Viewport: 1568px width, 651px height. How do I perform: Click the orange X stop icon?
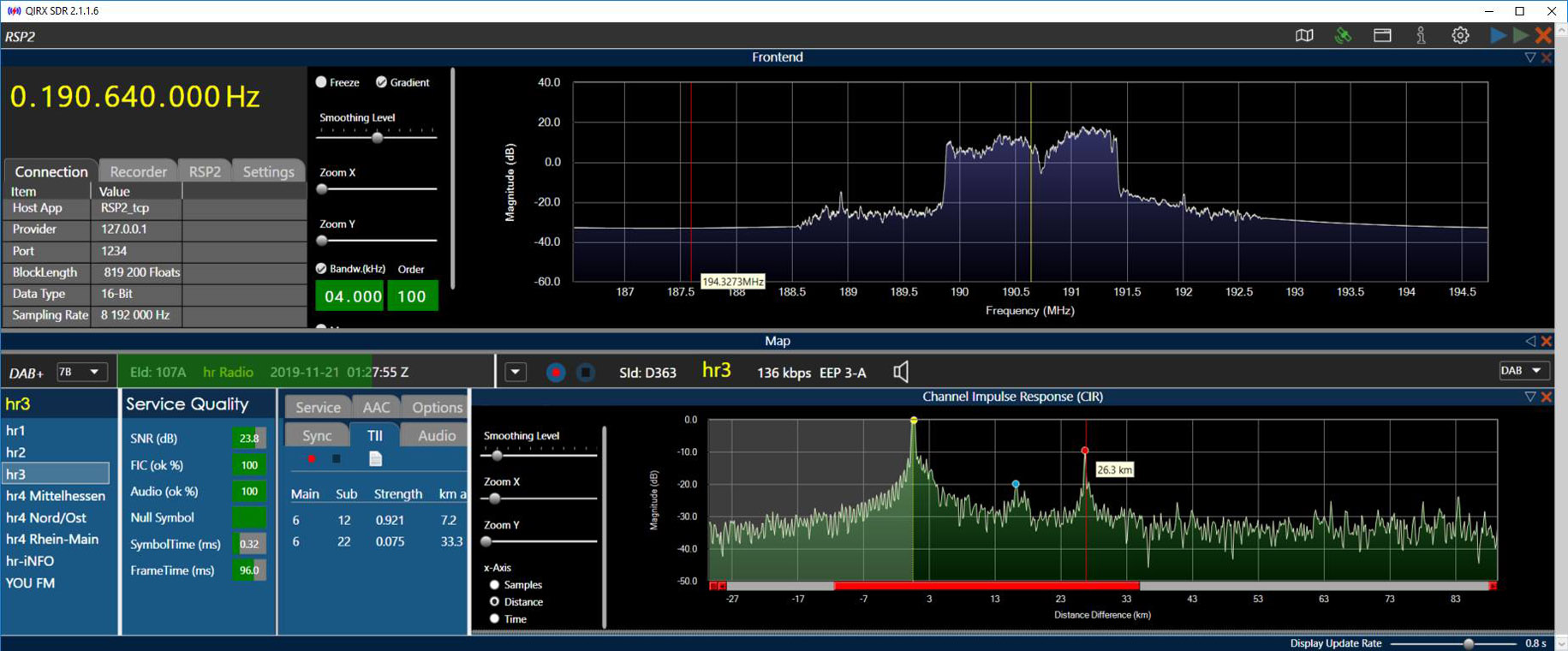[1543, 35]
